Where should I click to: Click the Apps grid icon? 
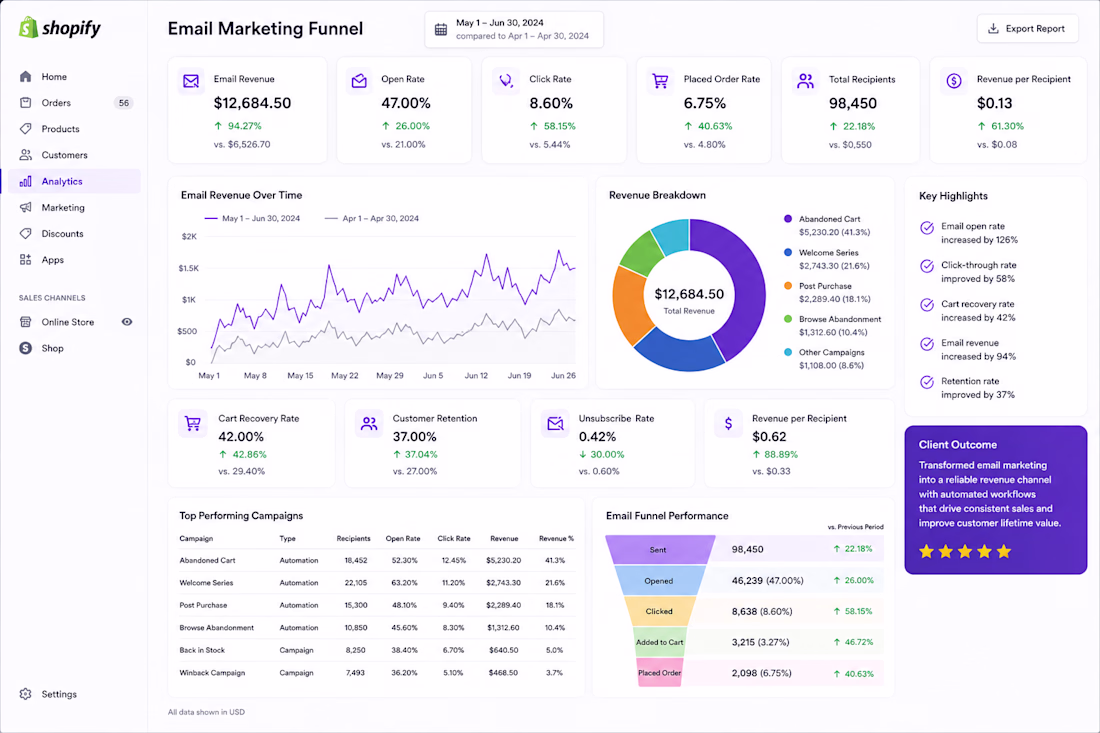click(25, 260)
